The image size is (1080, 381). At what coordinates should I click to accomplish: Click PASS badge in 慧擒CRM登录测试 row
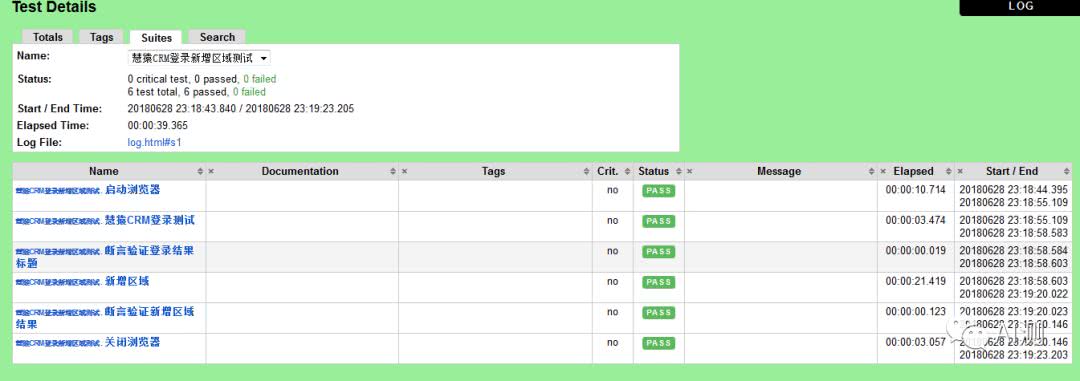658,221
